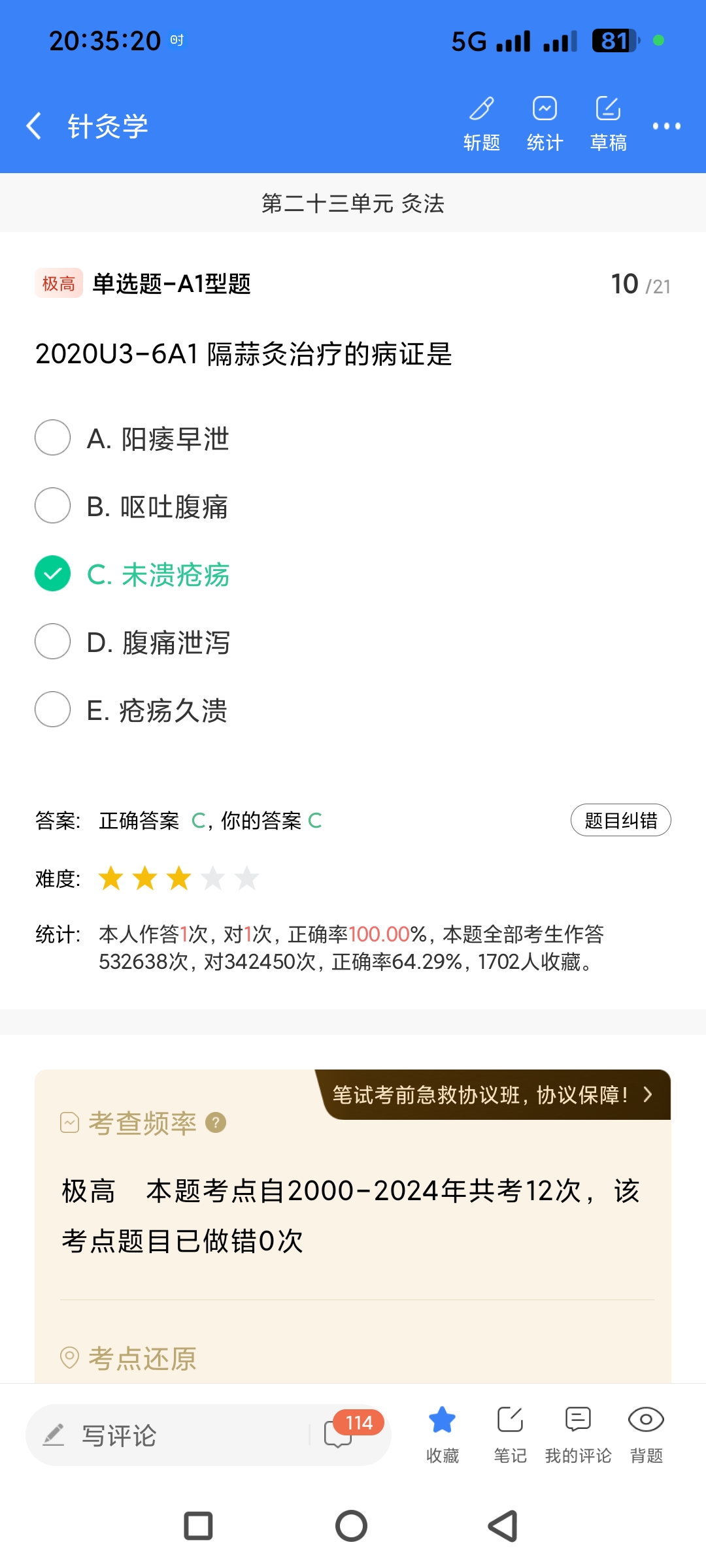
Task: Select option E 疮疡久溃
Action: tap(53, 710)
